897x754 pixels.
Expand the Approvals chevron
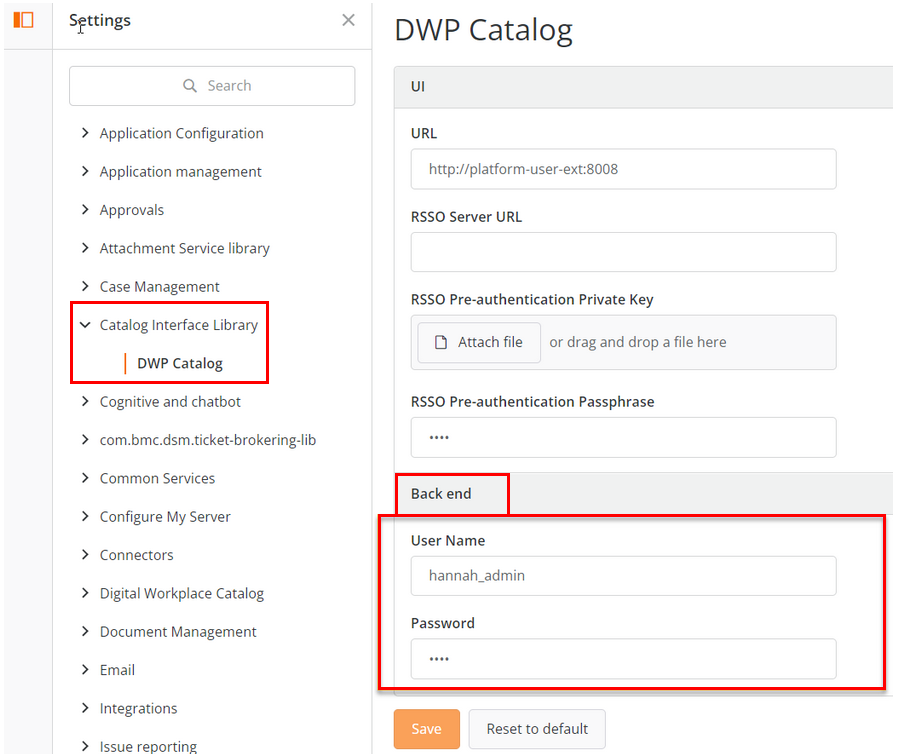pos(85,210)
